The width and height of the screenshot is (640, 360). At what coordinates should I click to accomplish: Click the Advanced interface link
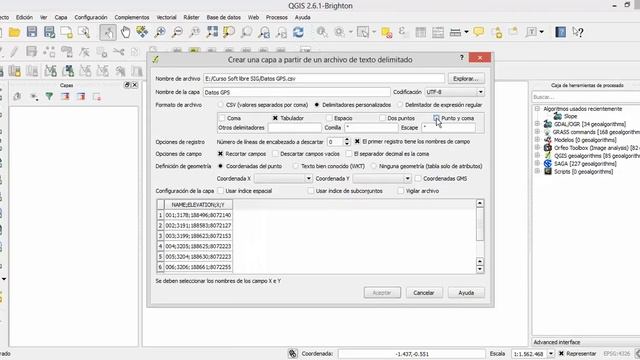[x=557, y=342]
